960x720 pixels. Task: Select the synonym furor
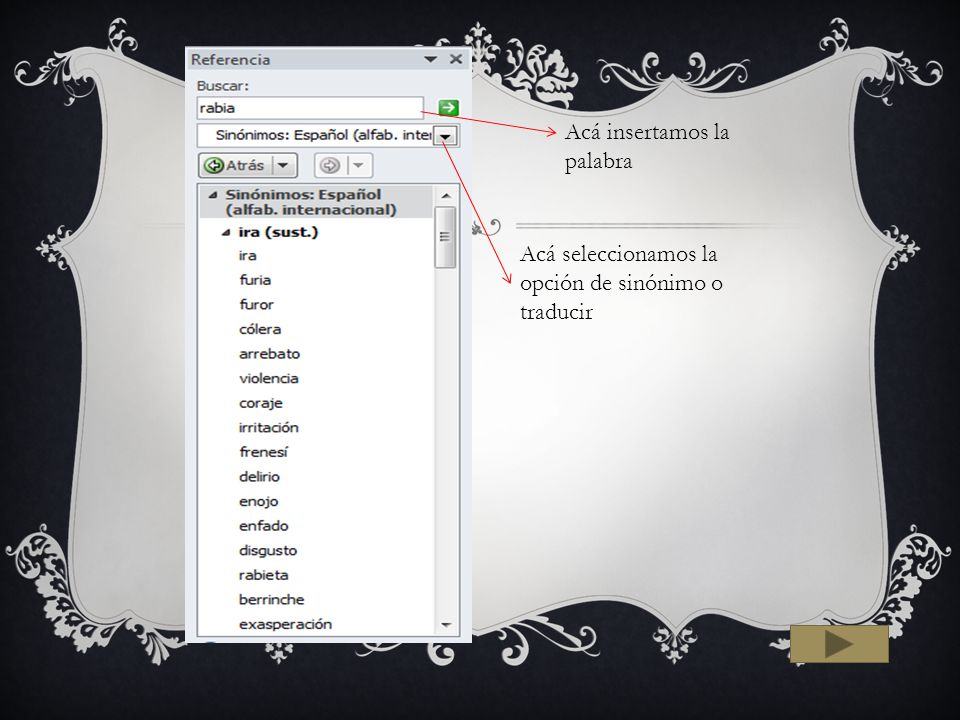point(256,305)
